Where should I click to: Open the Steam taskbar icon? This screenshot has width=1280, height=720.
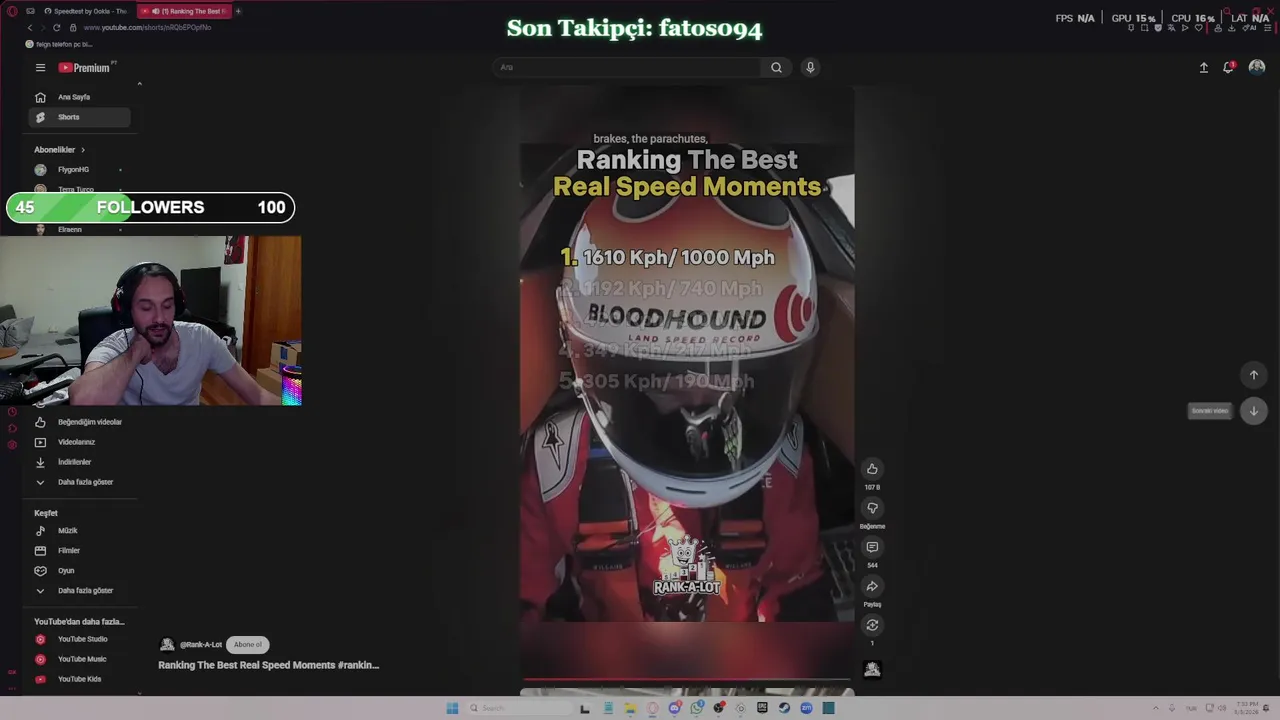(x=784, y=708)
